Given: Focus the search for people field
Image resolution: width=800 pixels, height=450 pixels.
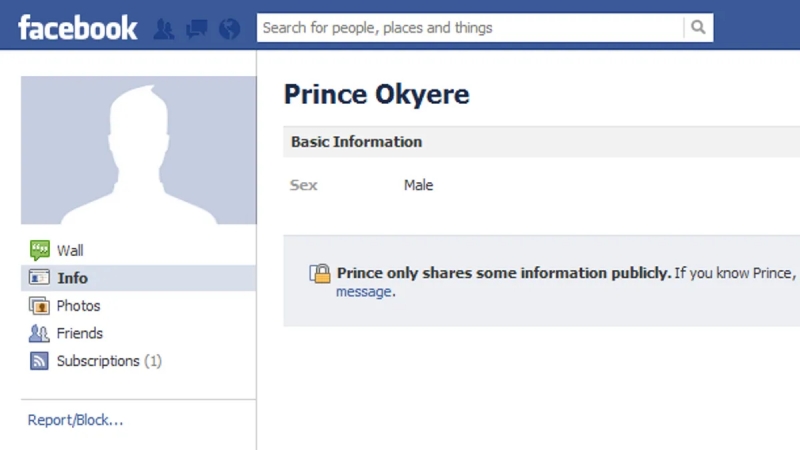Looking at the screenshot, I should [470, 28].
